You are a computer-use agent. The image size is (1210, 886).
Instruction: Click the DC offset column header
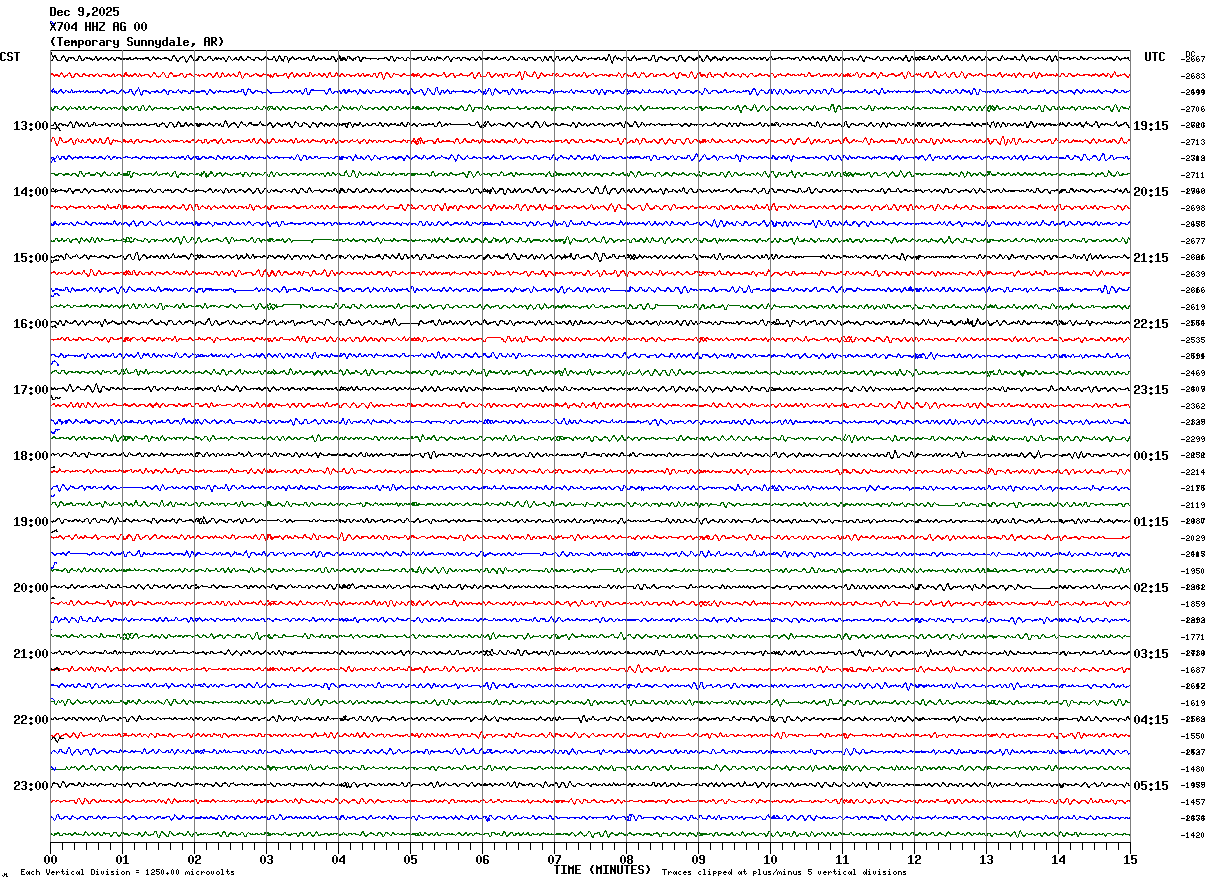click(x=1190, y=54)
